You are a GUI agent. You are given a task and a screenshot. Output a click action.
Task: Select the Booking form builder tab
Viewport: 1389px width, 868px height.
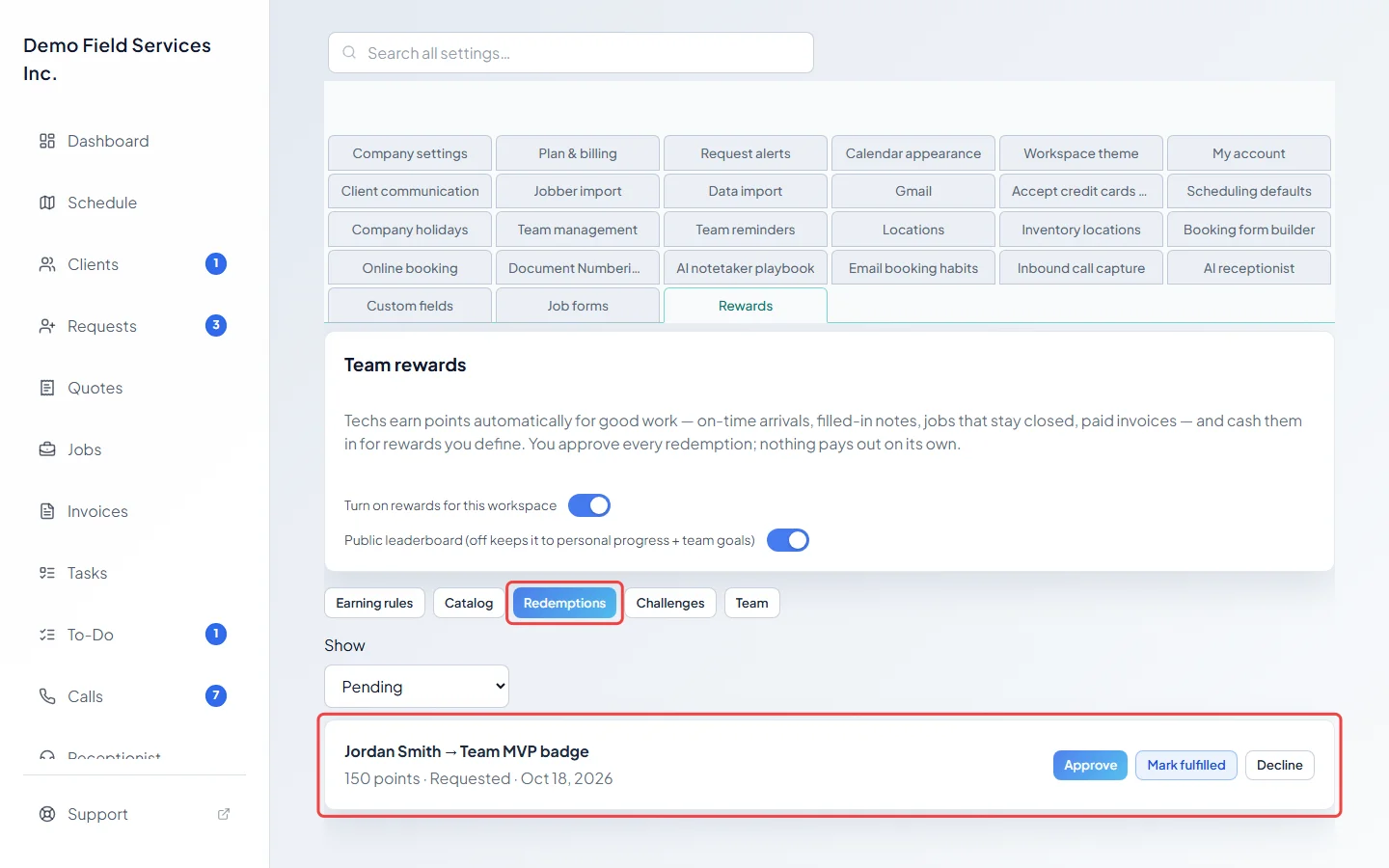pos(1249,230)
